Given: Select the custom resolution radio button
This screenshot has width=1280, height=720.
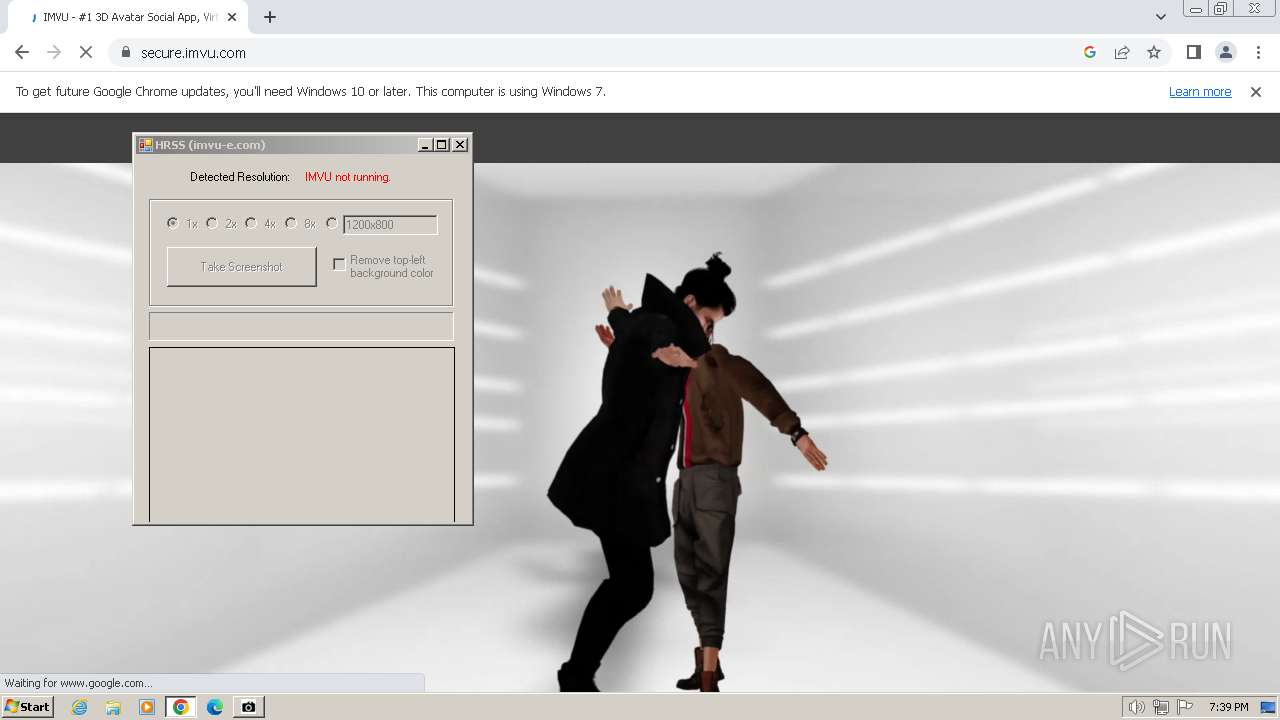Looking at the screenshot, I should coord(332,223).
